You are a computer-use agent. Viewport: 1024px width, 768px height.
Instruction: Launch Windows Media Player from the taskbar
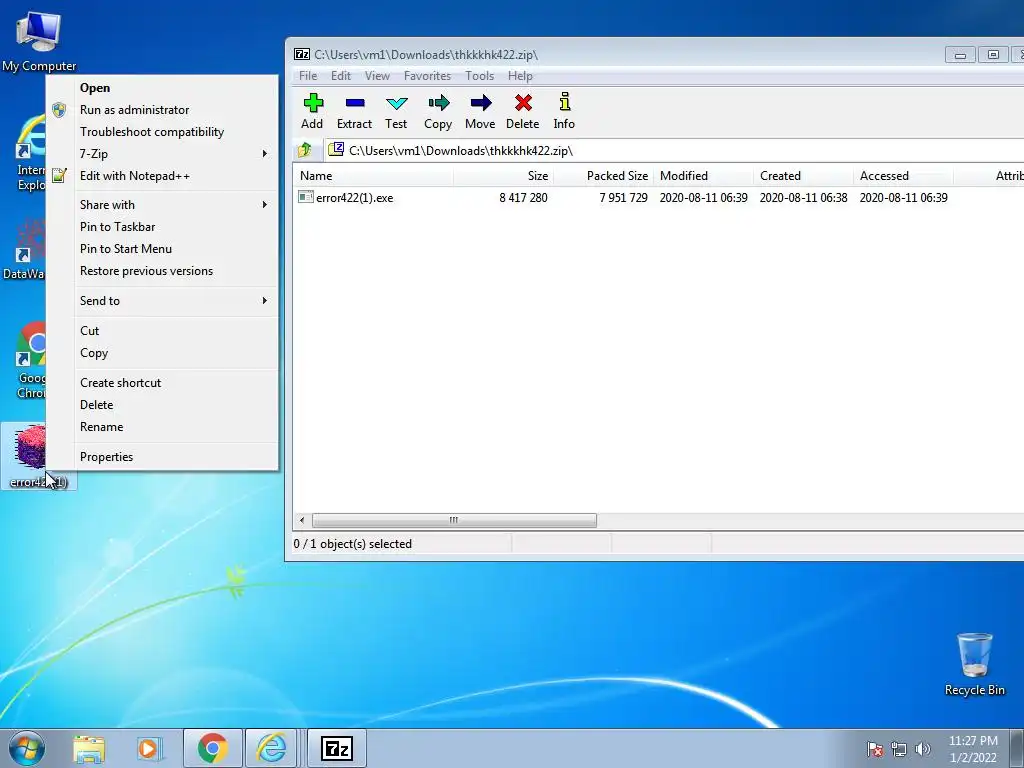[149, 748]
